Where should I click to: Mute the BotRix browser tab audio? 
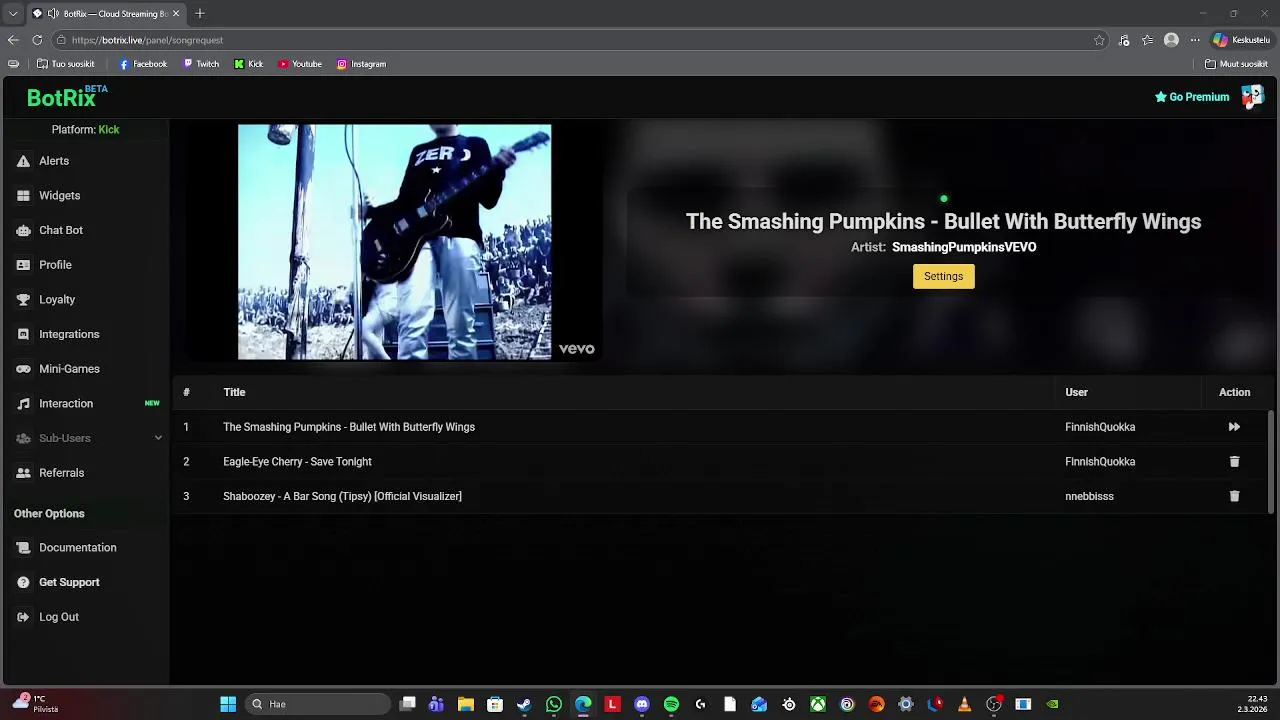click(x=53, y=14)
